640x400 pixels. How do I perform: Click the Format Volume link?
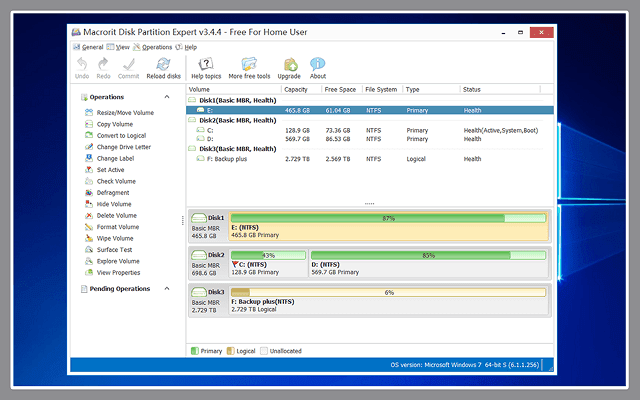click(x=117, y=227)
